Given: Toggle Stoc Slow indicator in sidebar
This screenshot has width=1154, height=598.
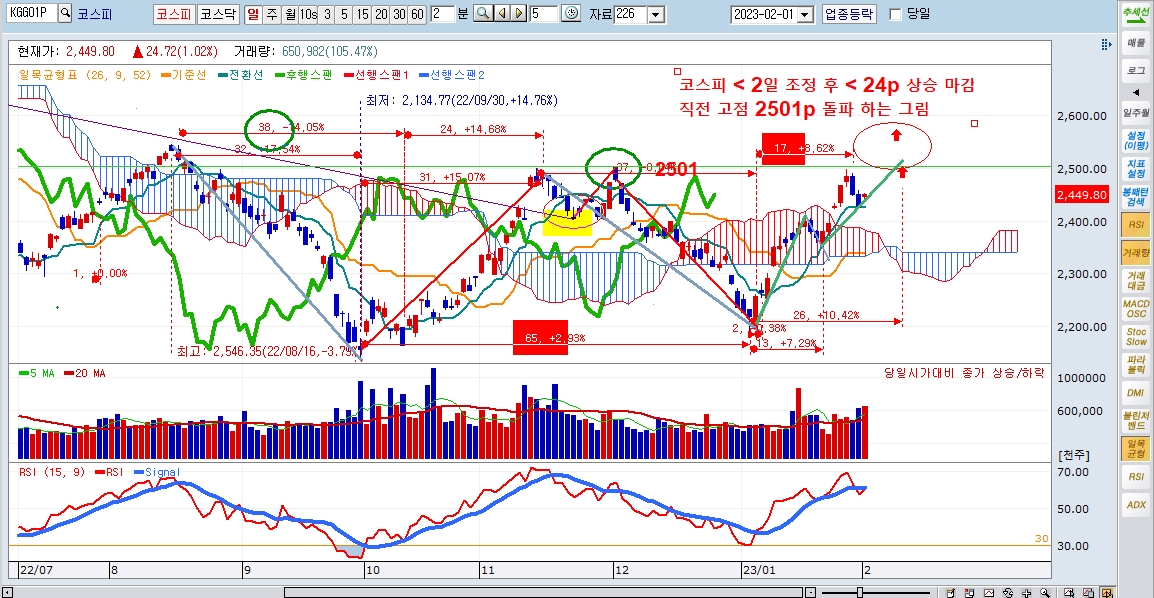Looking at the screenshot, I should pos(1136,337).
